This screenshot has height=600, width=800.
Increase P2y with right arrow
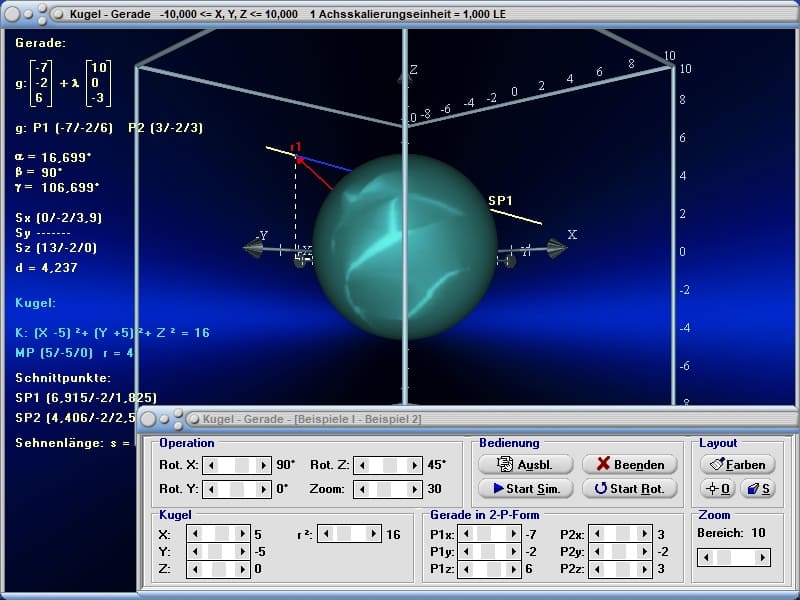coord(644,551)
